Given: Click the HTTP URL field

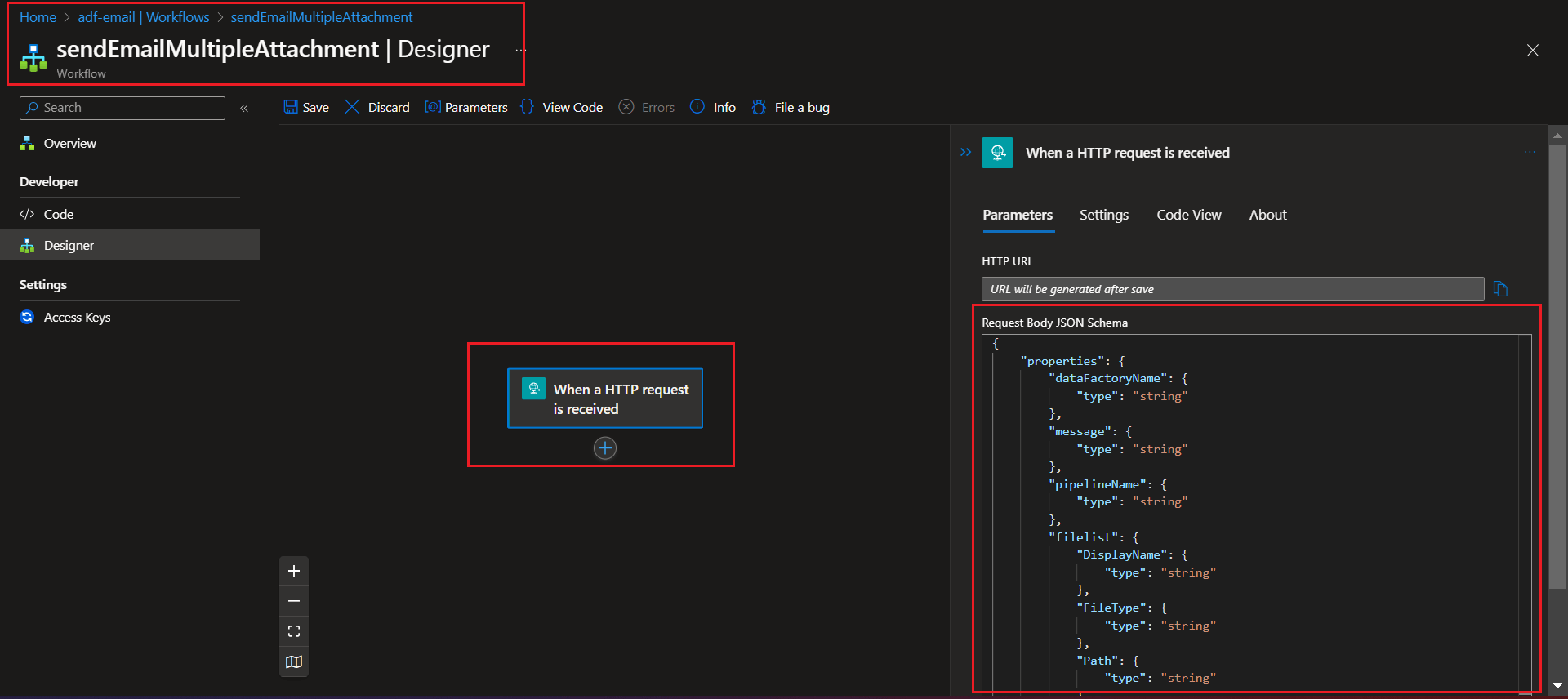Looking at the screenshot, I should (x=1232, y=289).
